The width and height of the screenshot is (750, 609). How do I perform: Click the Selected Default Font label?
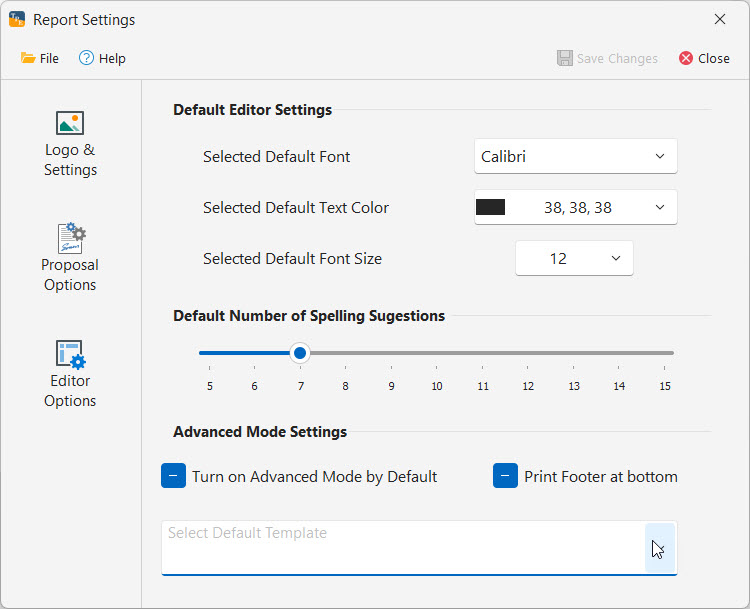[276, 156]
